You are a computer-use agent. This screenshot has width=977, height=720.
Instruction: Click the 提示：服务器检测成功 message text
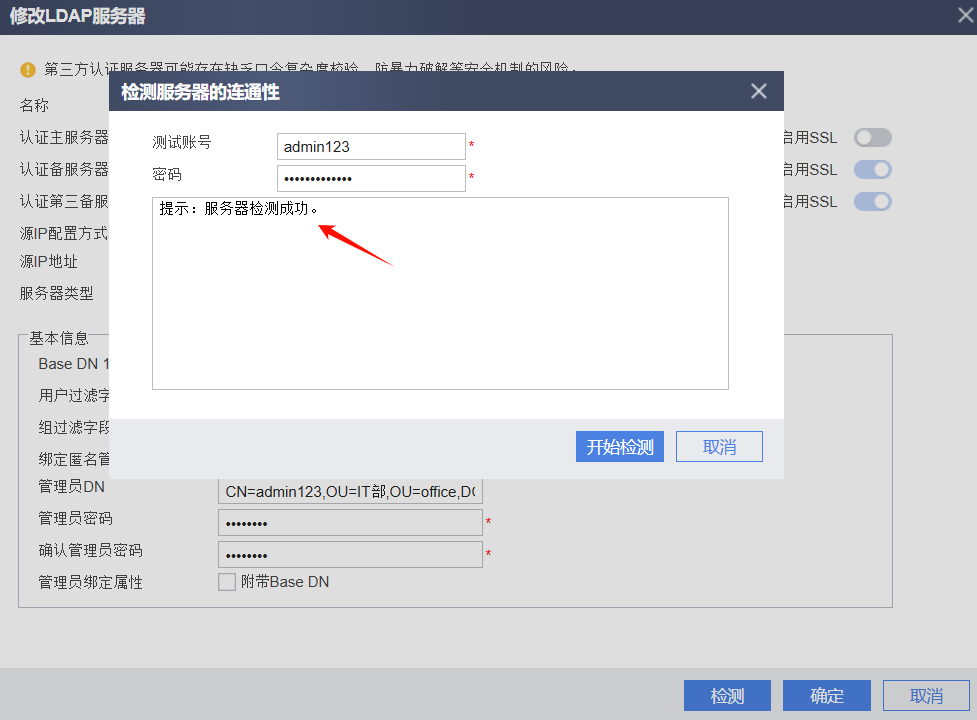coord(239,210)
